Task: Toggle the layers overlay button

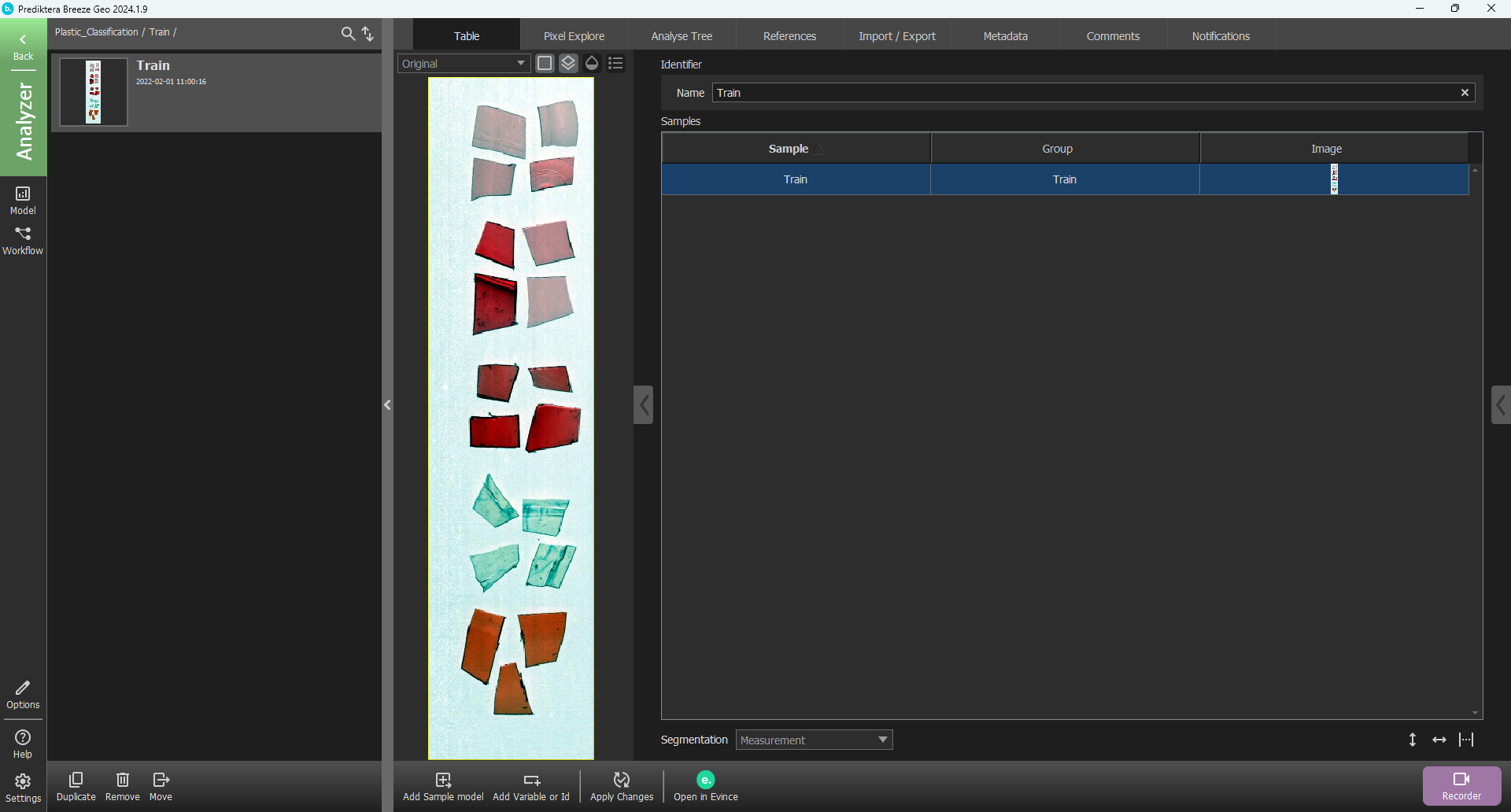Action: coord(568,64)
